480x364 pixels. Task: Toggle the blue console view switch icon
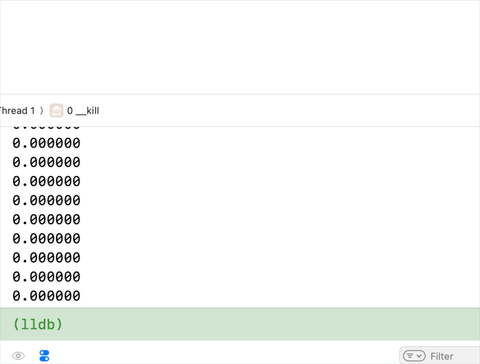44,356
